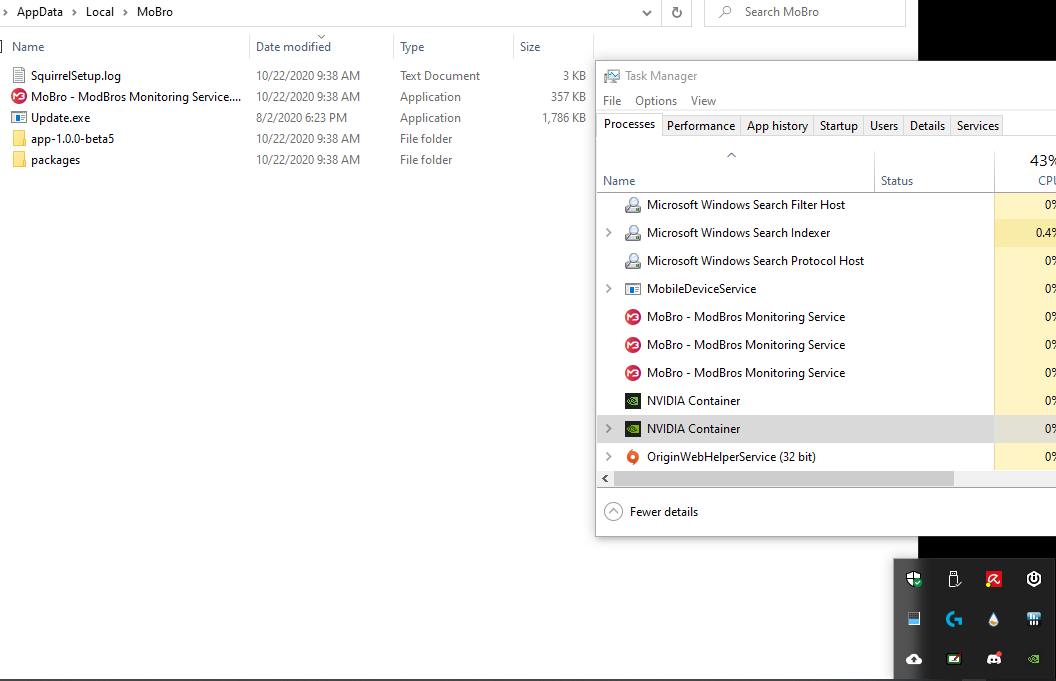Select the Update.exe file name
1056x681 pixels.
coord(61,118)
